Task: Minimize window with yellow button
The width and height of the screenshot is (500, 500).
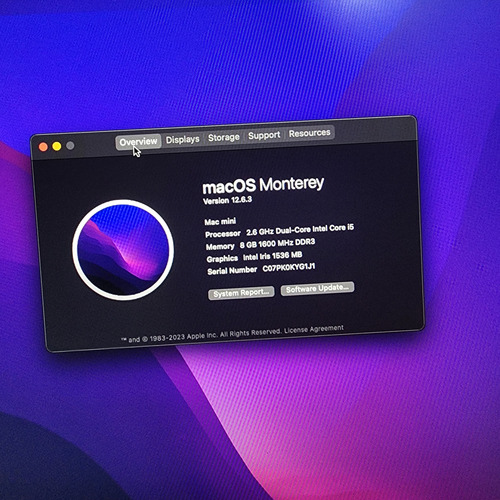Action: (x=57, y=146)
